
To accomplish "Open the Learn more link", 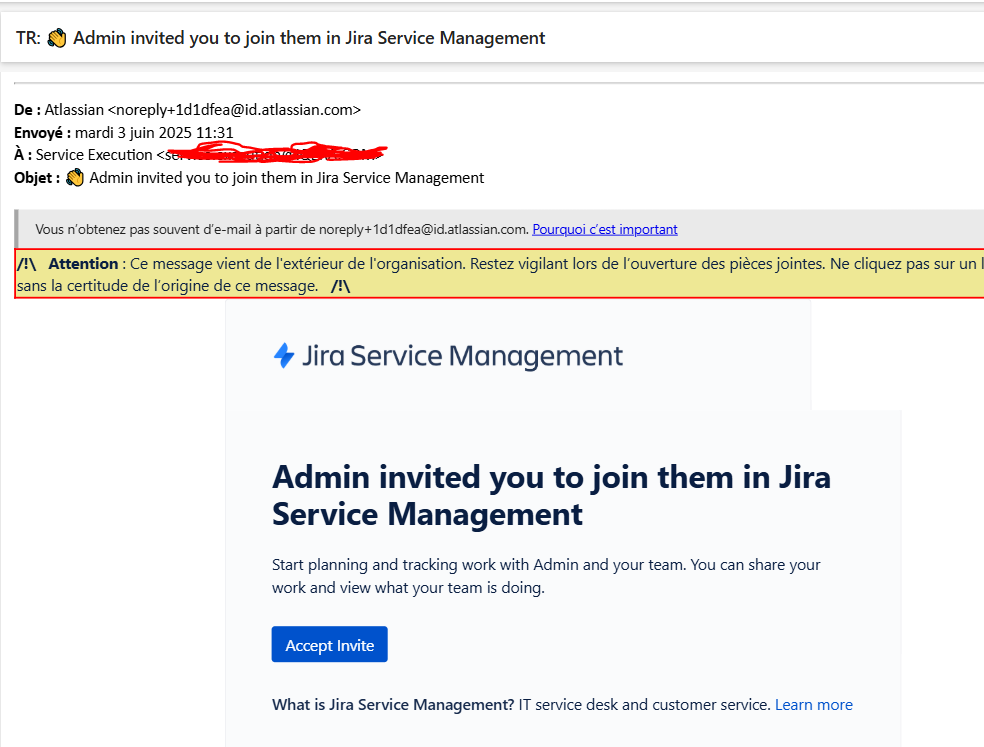I will tap(813, 705).
